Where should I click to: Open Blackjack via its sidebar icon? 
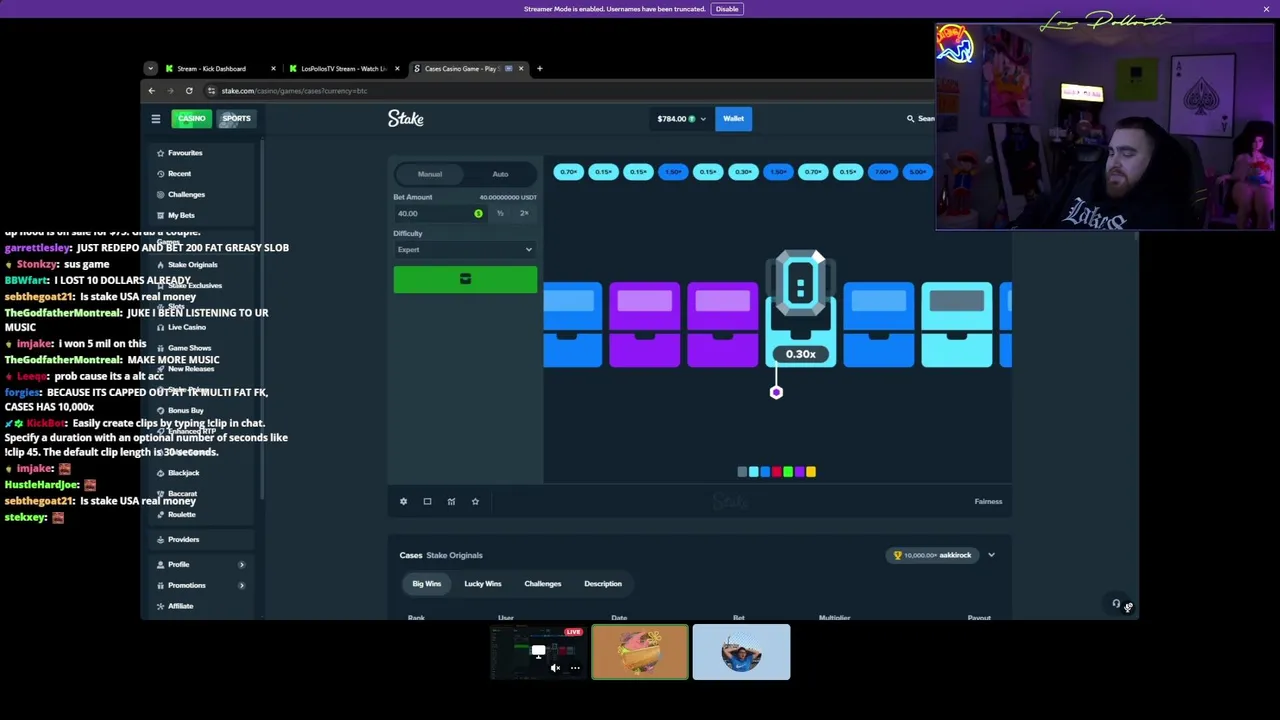coord(160,473)
